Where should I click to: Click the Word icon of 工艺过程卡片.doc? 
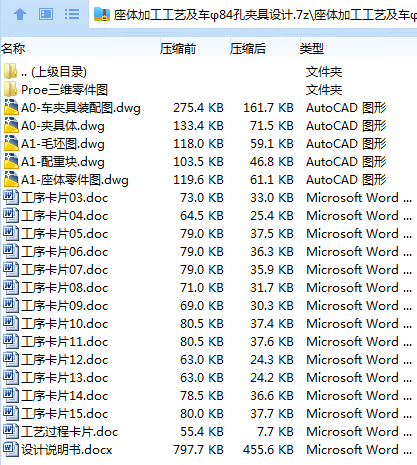[11, 431]
